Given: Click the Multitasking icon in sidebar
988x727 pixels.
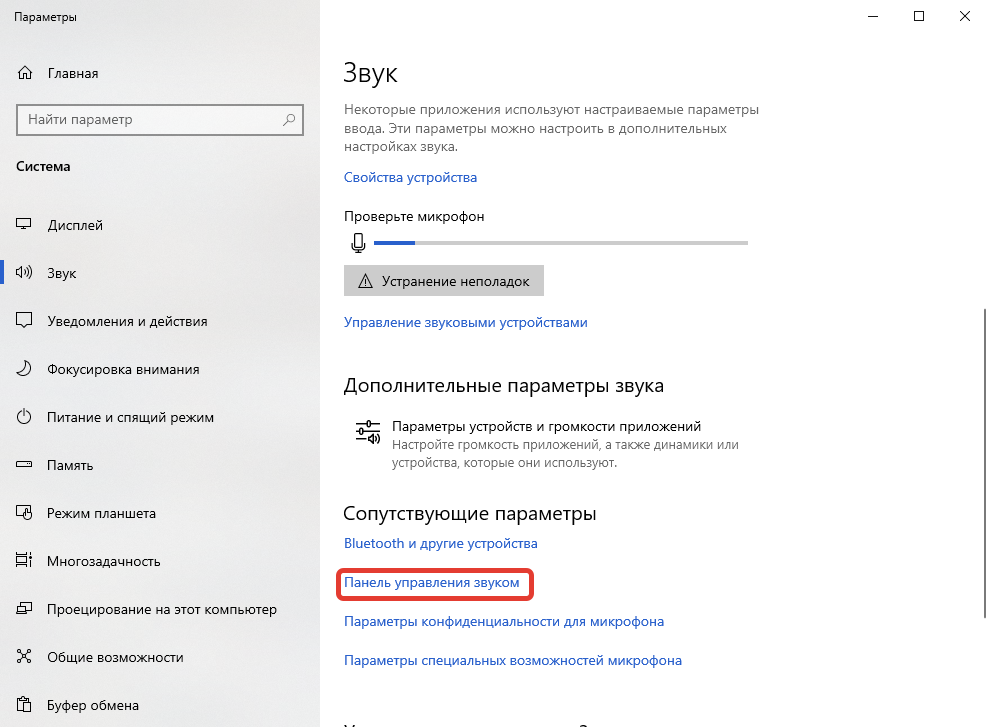Looking at the screenshot, I should (x=26, y=561).
